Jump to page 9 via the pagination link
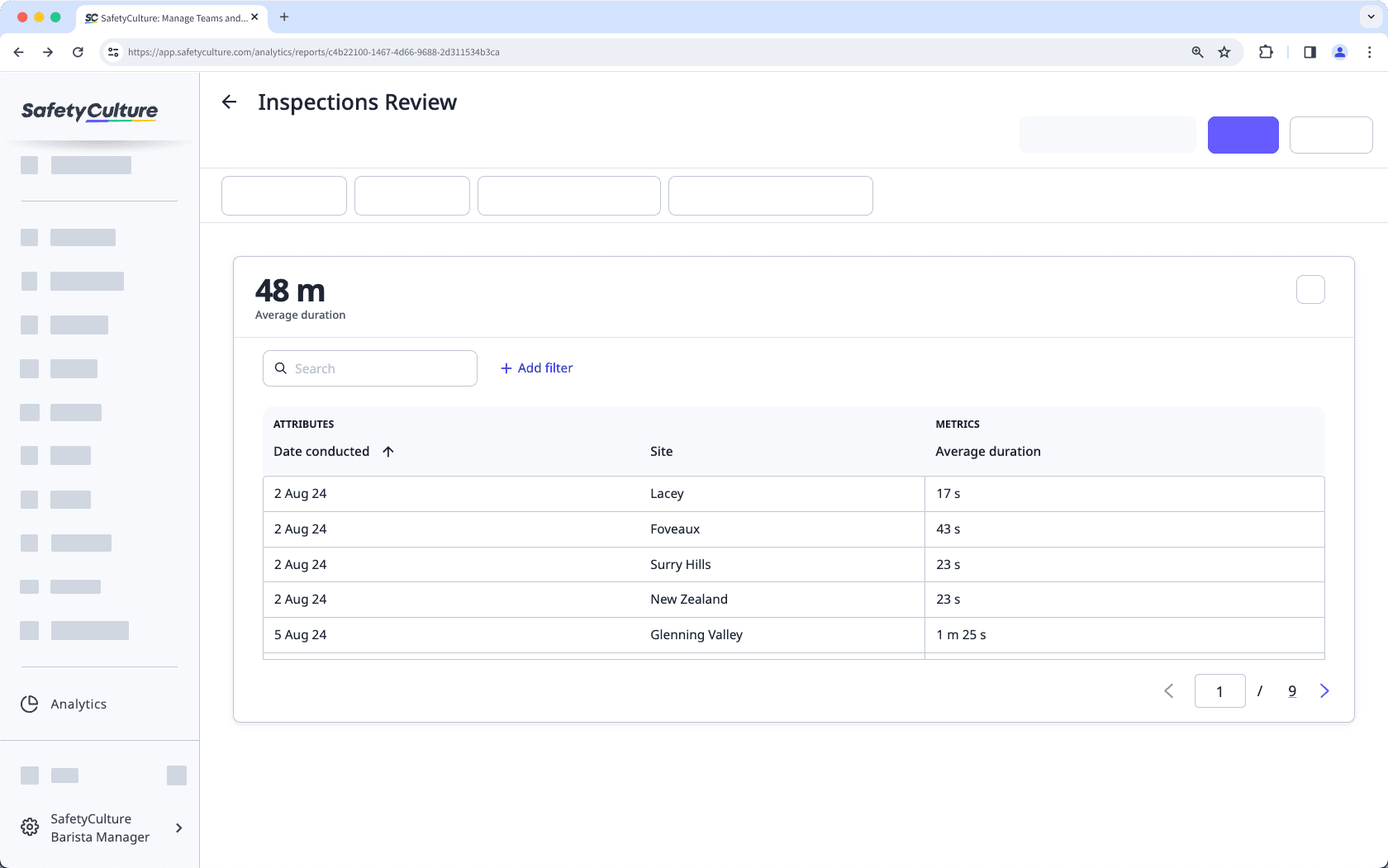This screenshot has height=868, width=1388. point(1292,690)
